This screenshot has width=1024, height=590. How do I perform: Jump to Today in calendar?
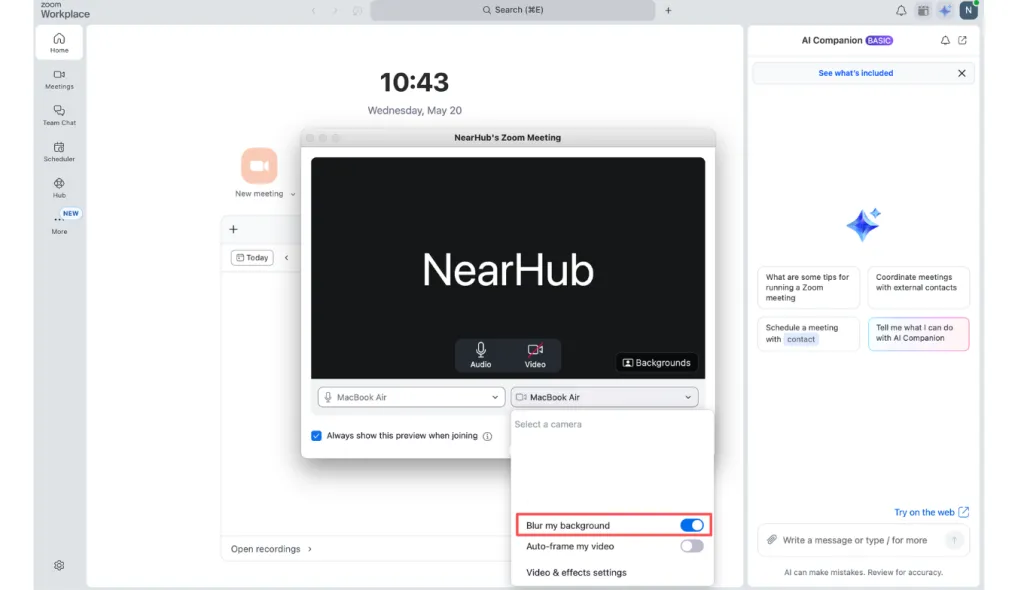[x=252, y=257]
